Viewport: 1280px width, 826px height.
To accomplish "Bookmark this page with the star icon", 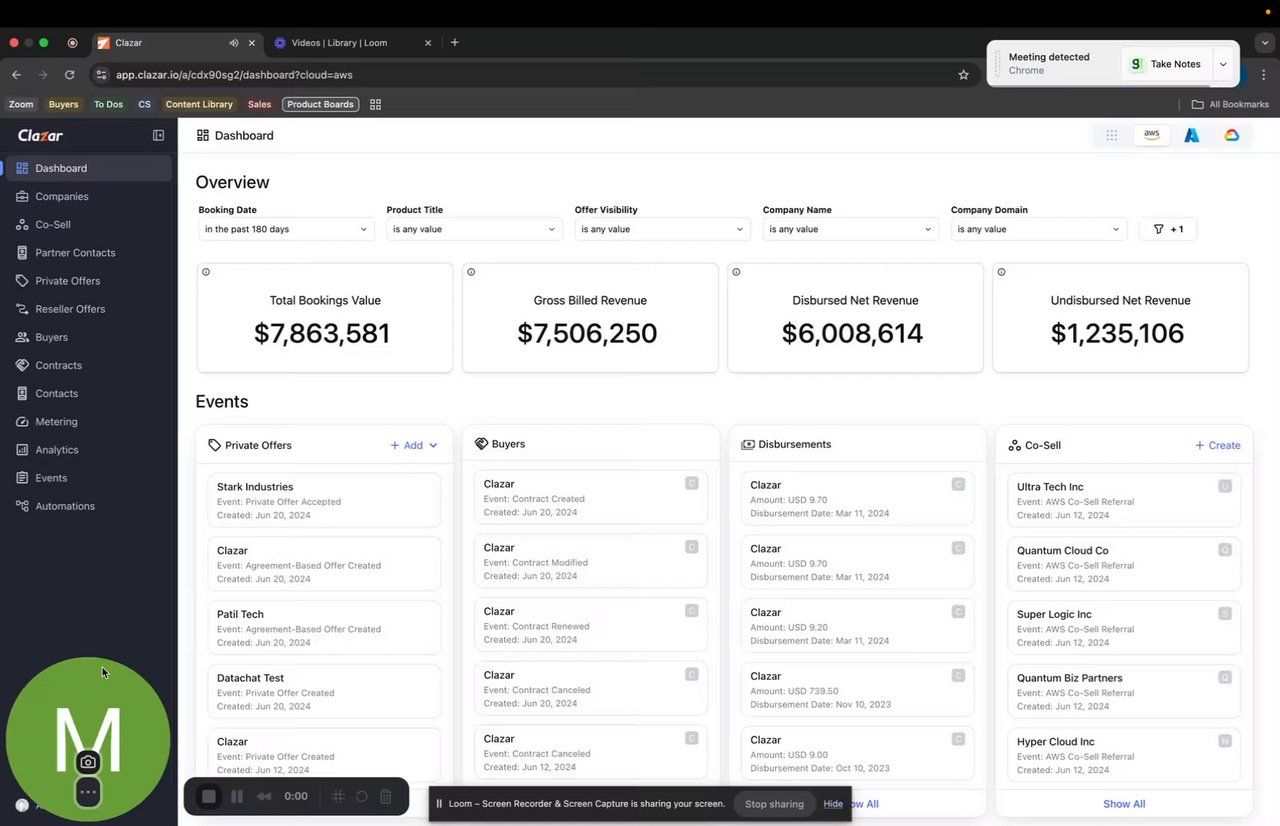I will (x=964, y=74).
